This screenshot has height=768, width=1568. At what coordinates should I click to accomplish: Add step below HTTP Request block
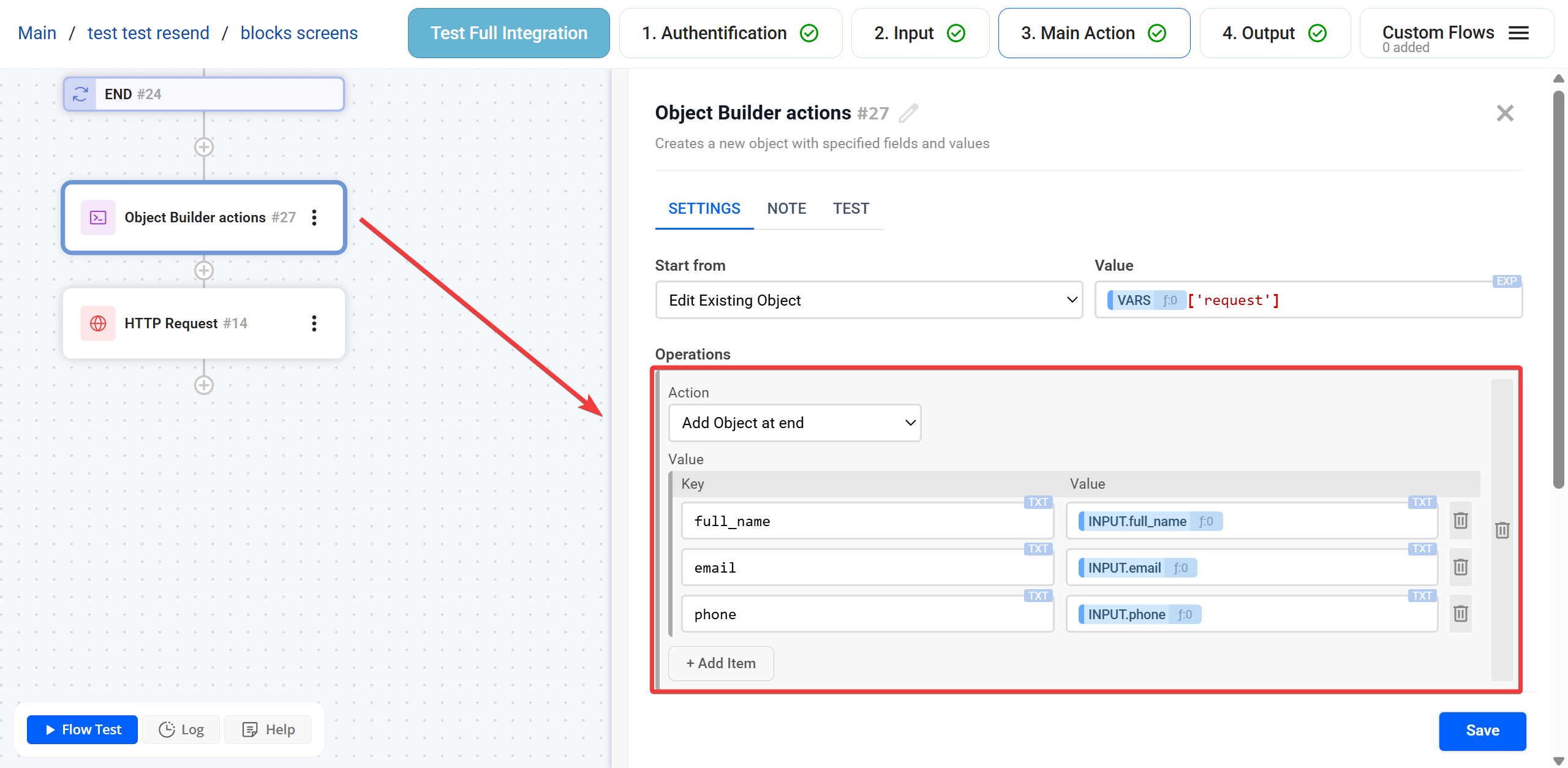(x=204, y=385)
